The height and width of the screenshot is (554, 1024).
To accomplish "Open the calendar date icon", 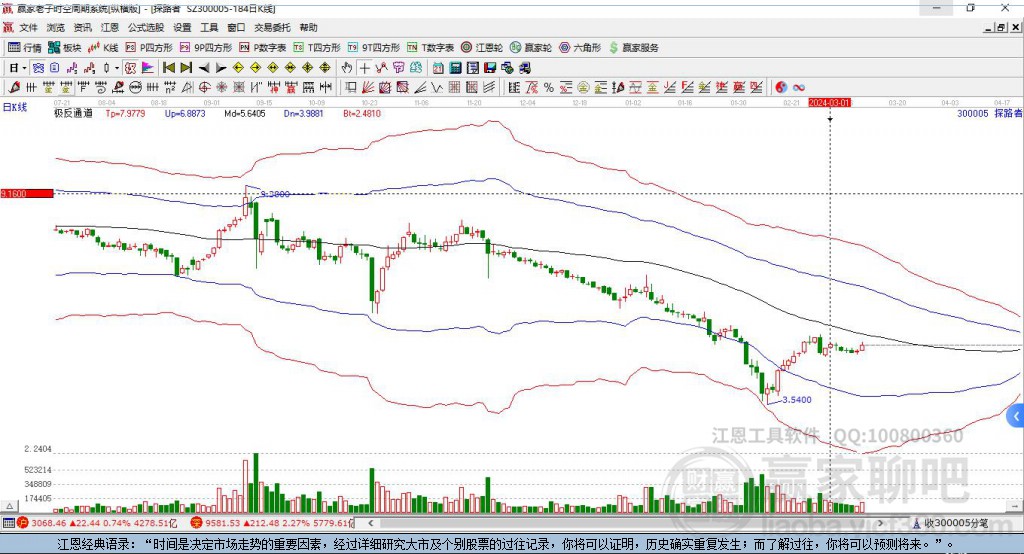I will (438, 67).
